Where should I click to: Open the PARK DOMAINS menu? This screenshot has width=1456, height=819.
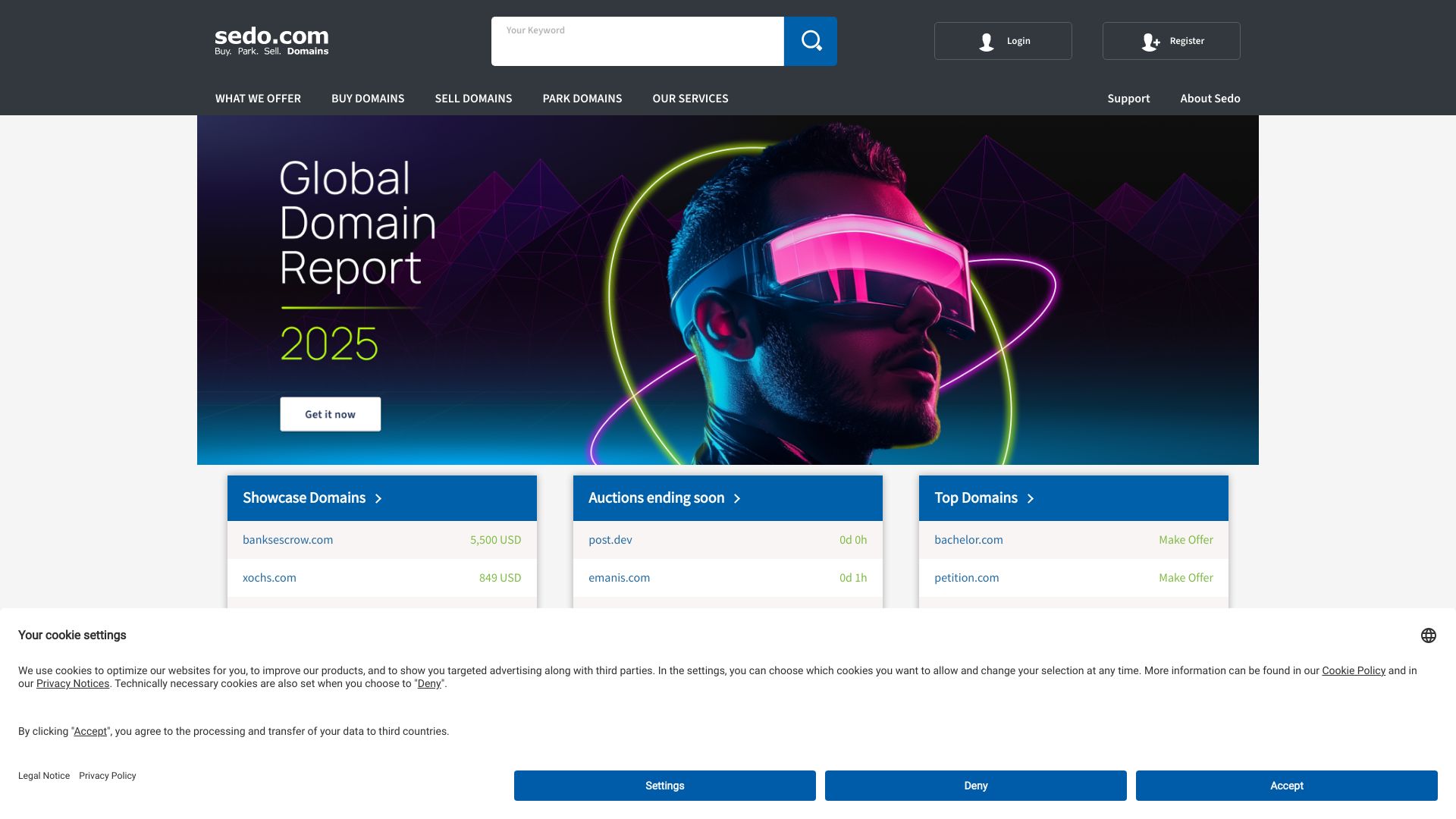click(582, 99)
